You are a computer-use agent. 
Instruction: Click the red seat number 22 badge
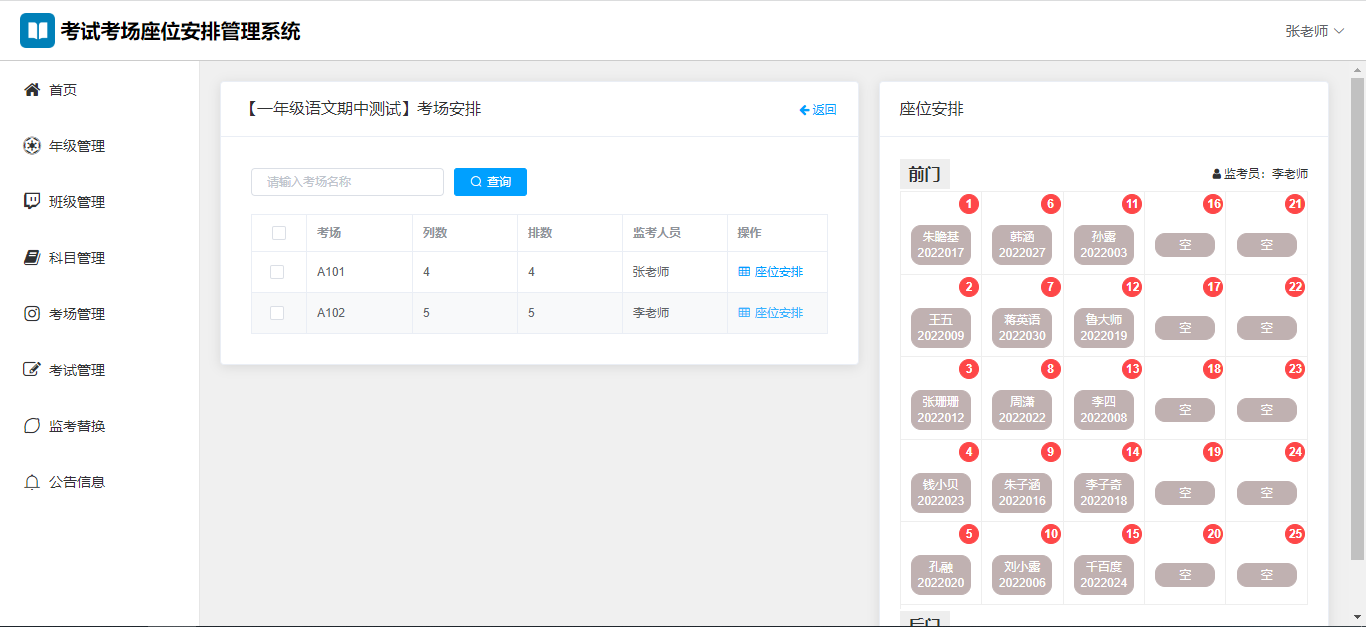click(1295, 287)
